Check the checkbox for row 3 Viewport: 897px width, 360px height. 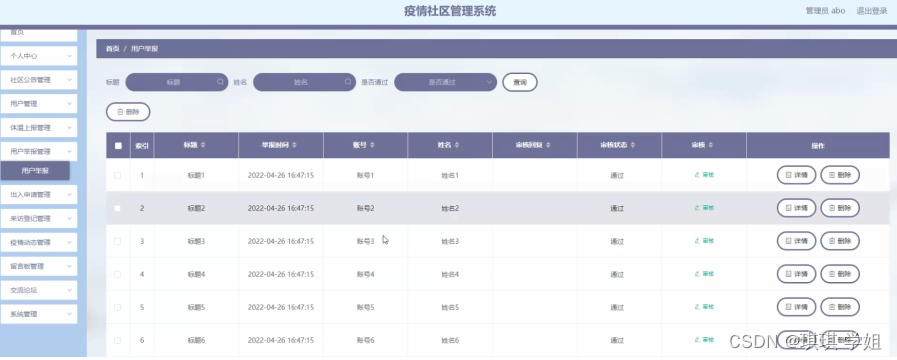[x=117, y=241]
